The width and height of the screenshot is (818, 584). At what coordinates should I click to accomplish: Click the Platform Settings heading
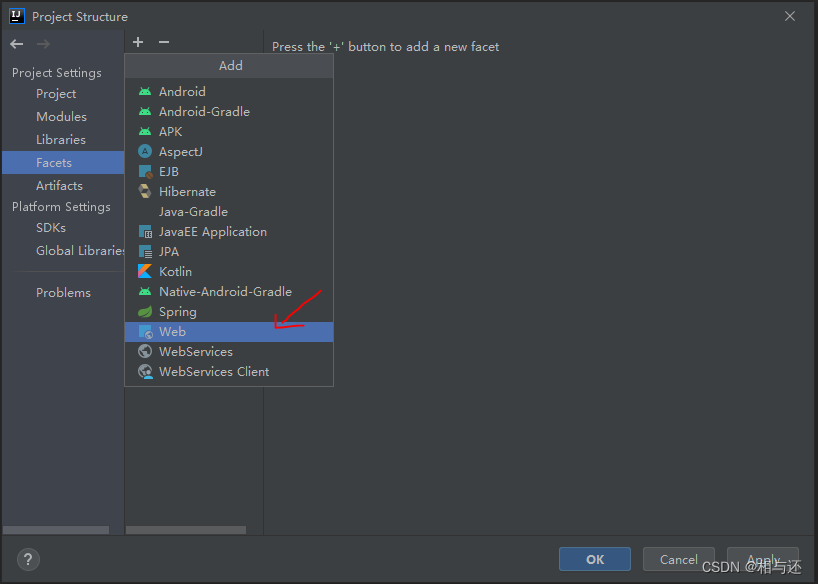(x=61, y=207)
